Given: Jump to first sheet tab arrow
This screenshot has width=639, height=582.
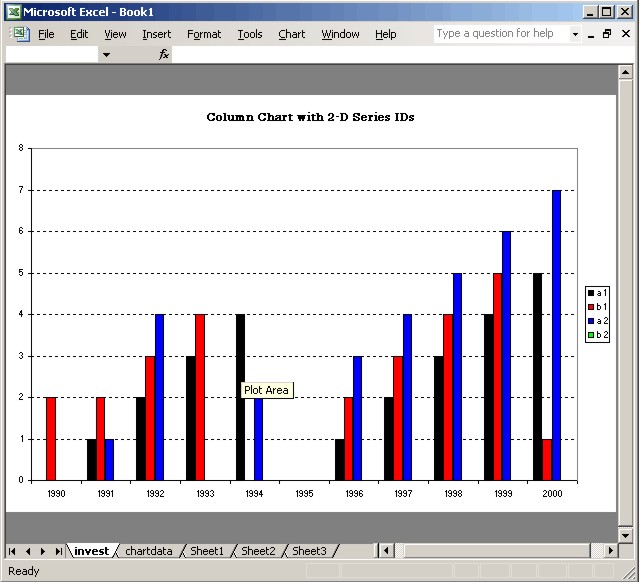Looking at the screenshot, I should [13, 551].
